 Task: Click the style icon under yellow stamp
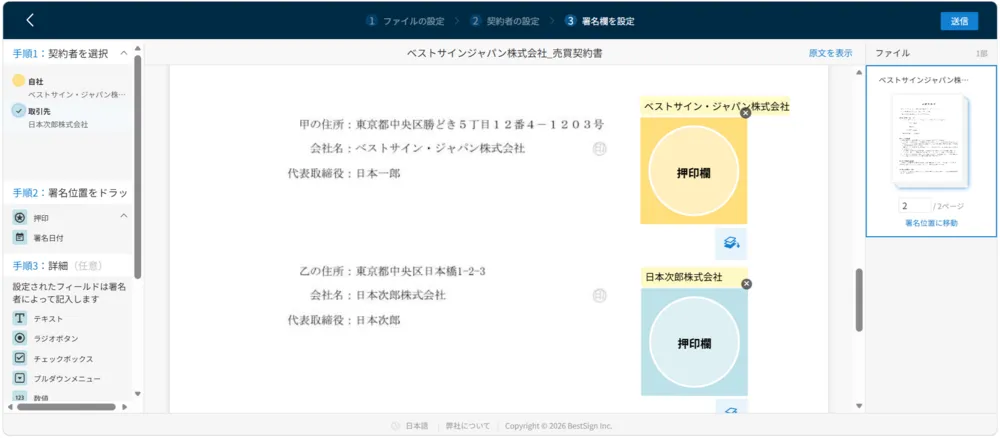(731, 244)
